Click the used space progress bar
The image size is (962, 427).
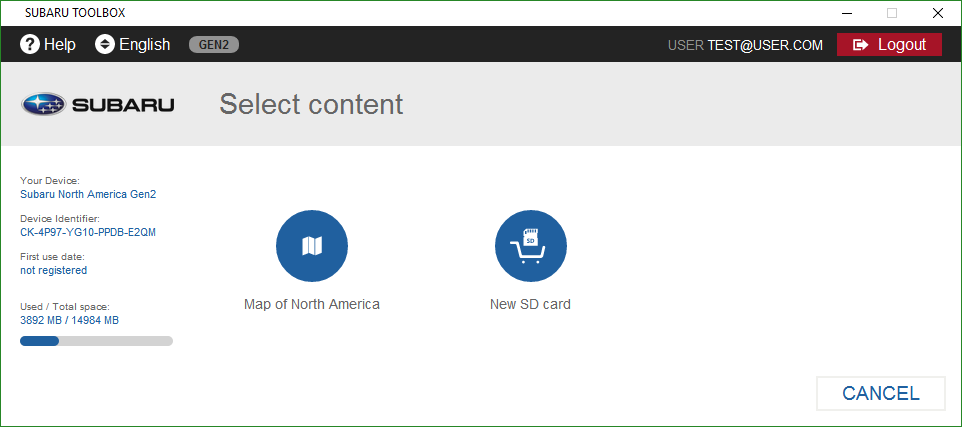(x=96, y=341)
